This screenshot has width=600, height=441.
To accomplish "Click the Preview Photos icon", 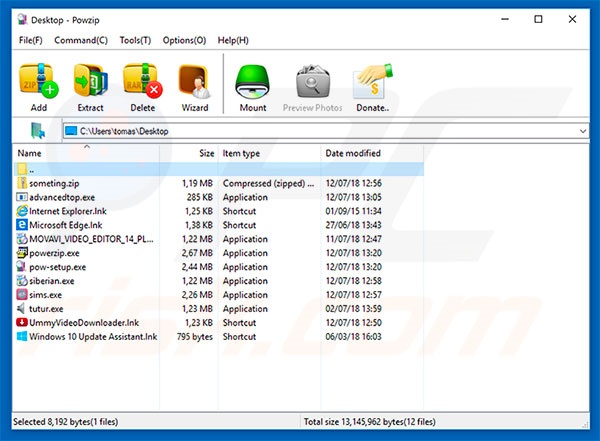I will click(x=313, y=82).
